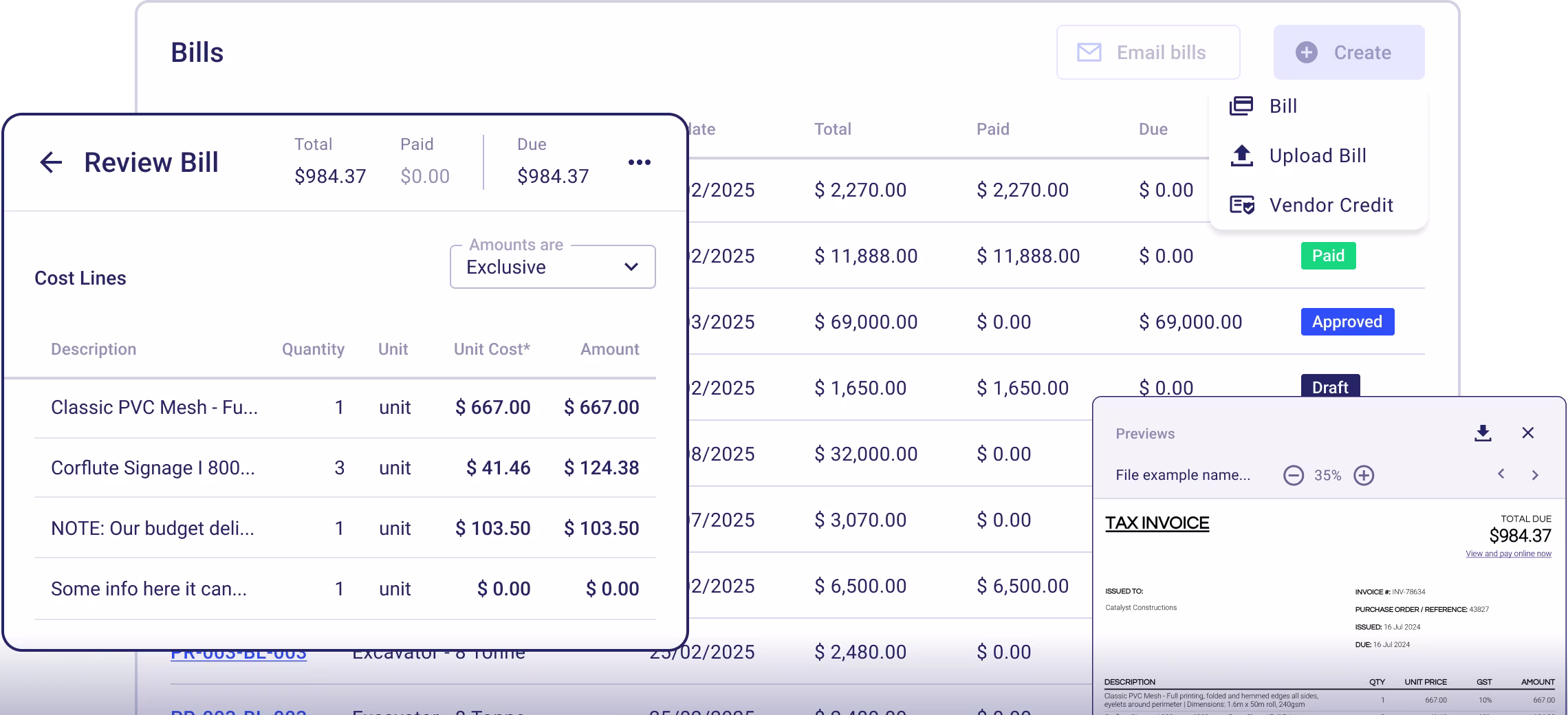This screenshot has height=715, width=1568.
Task: Click the envelope icon in Email bills
Action: [x=1089, y=52]
